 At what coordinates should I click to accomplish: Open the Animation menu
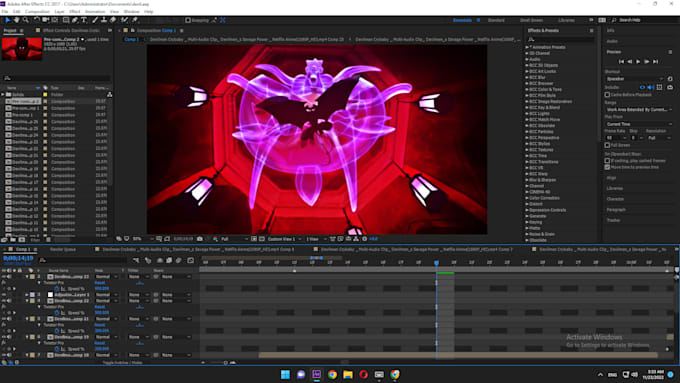[x=95, y=12]
